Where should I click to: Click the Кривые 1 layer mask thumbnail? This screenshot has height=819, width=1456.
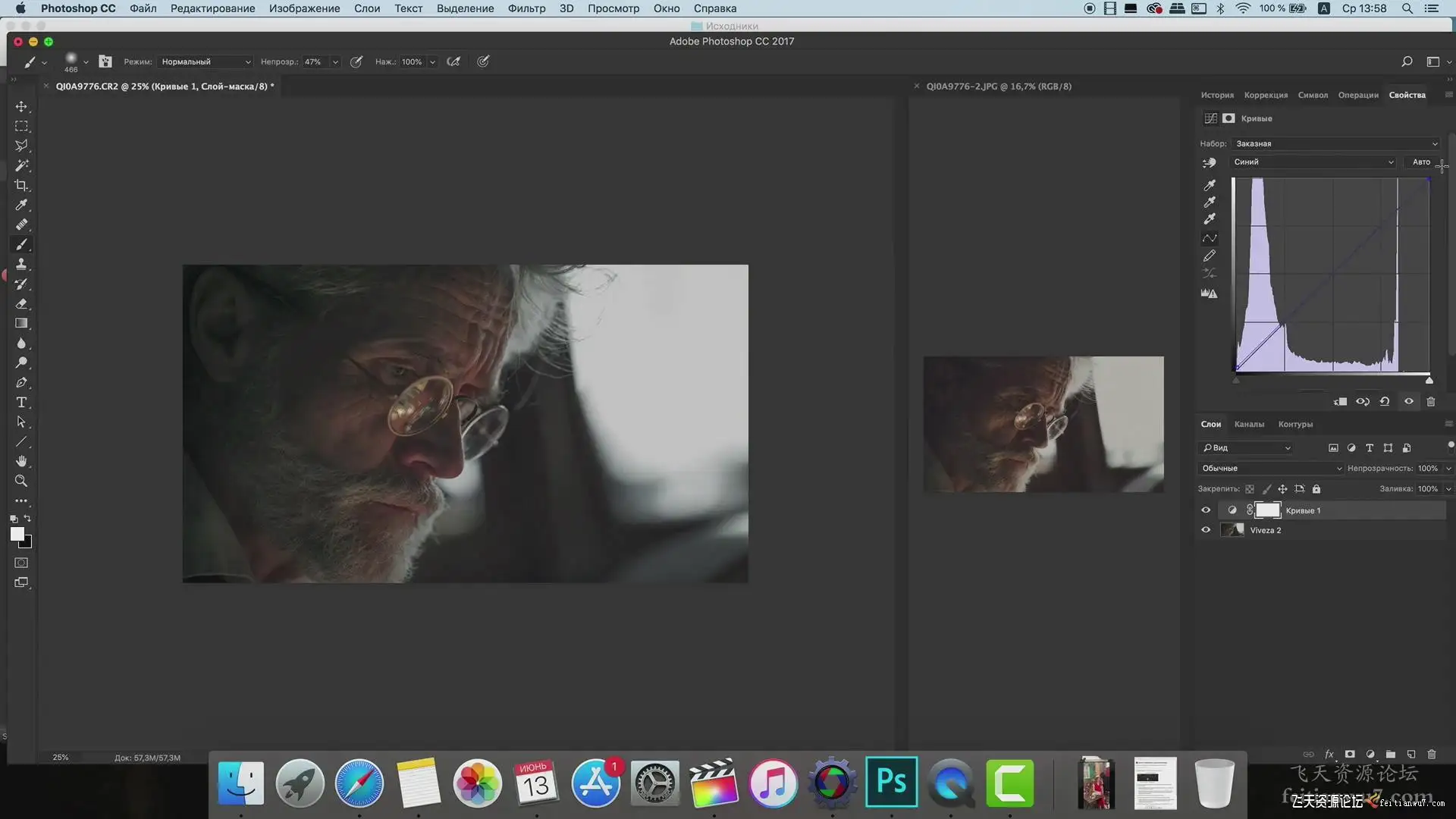click(1268, 510)
